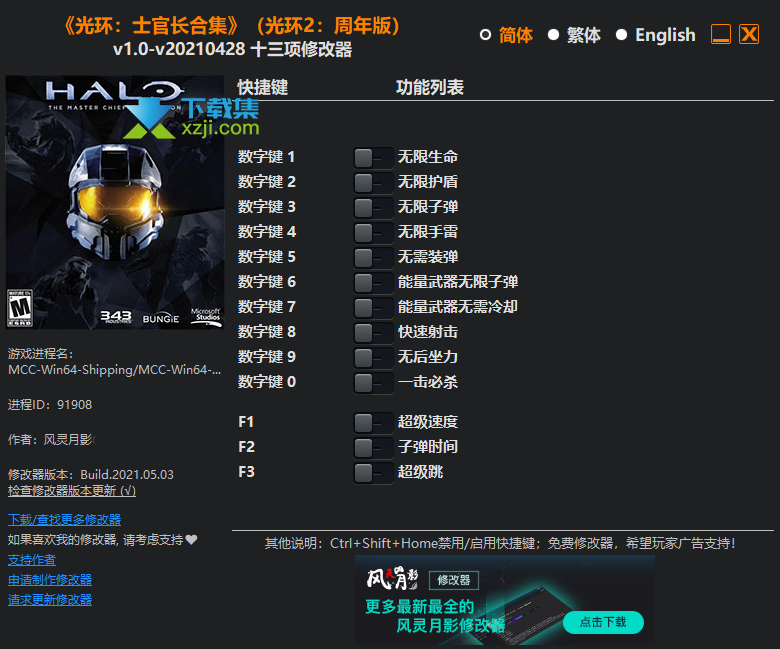This screenshot has height=649, width=780.
Task: Toggle 无限生命 cheat switch
Action: click(x=373, y=158)
